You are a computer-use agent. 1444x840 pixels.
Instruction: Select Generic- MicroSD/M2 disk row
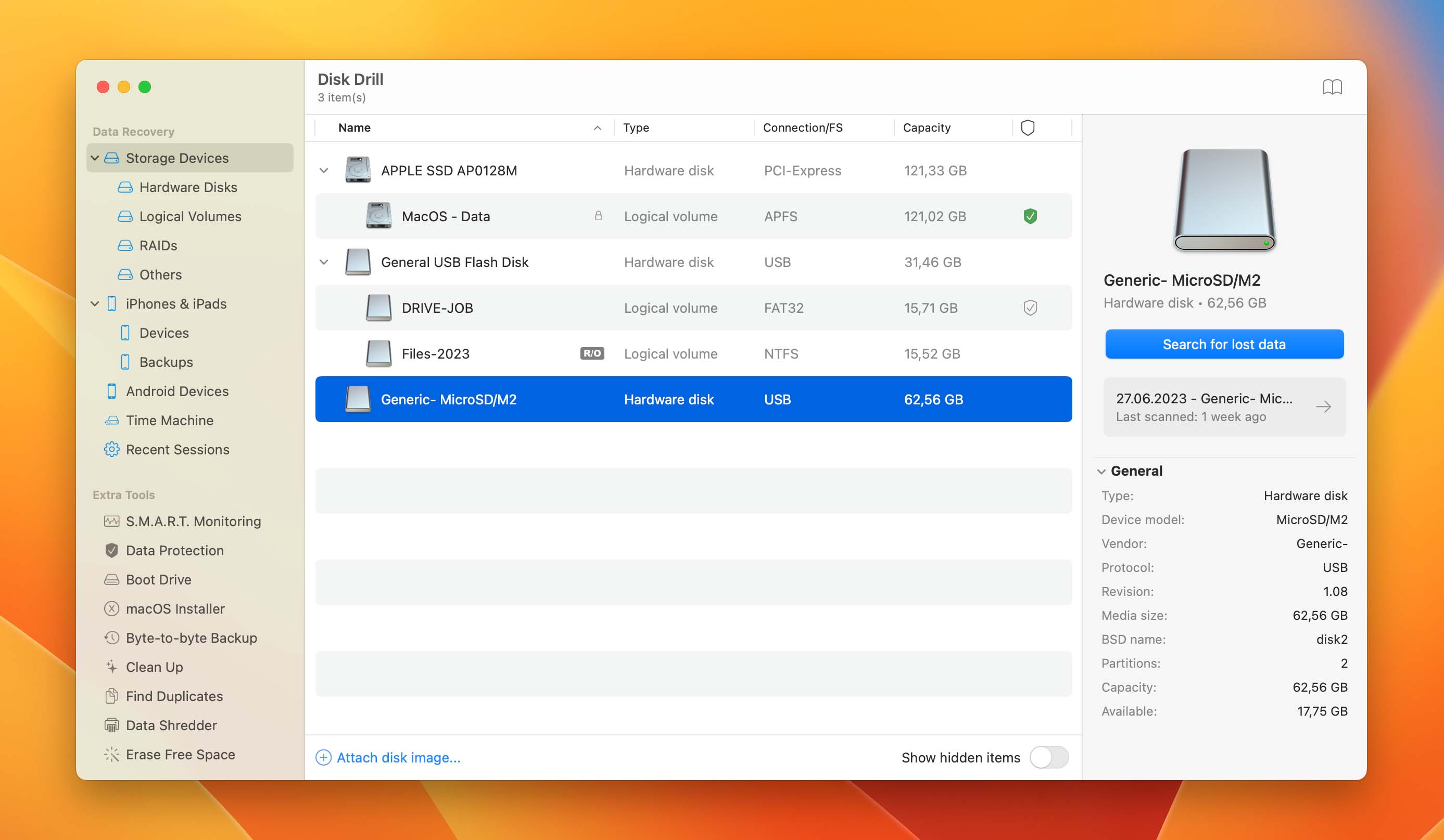693,399
